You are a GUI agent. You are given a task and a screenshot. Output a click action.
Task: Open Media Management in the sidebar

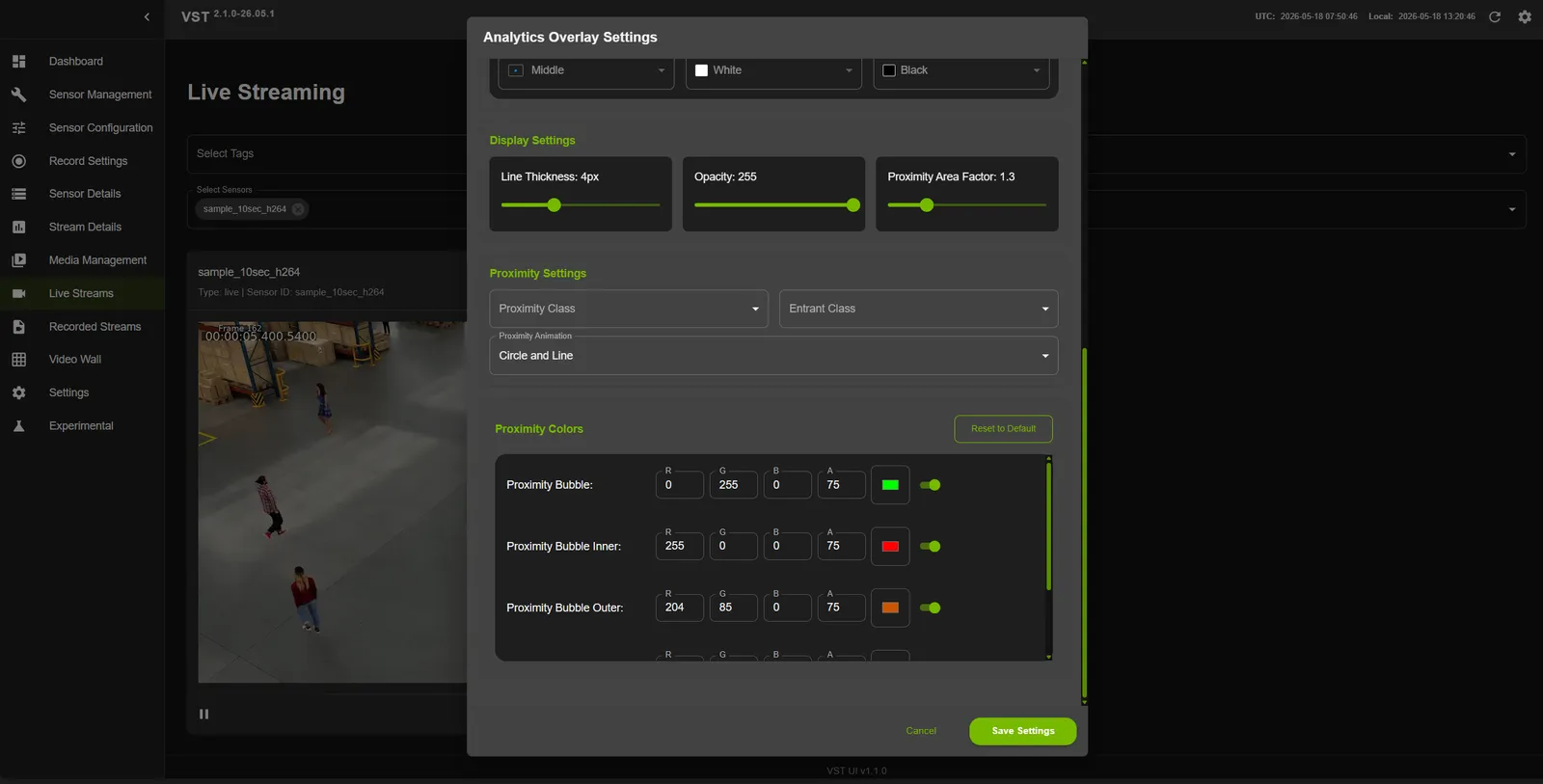pyautogui.click(x=97, y=260)
